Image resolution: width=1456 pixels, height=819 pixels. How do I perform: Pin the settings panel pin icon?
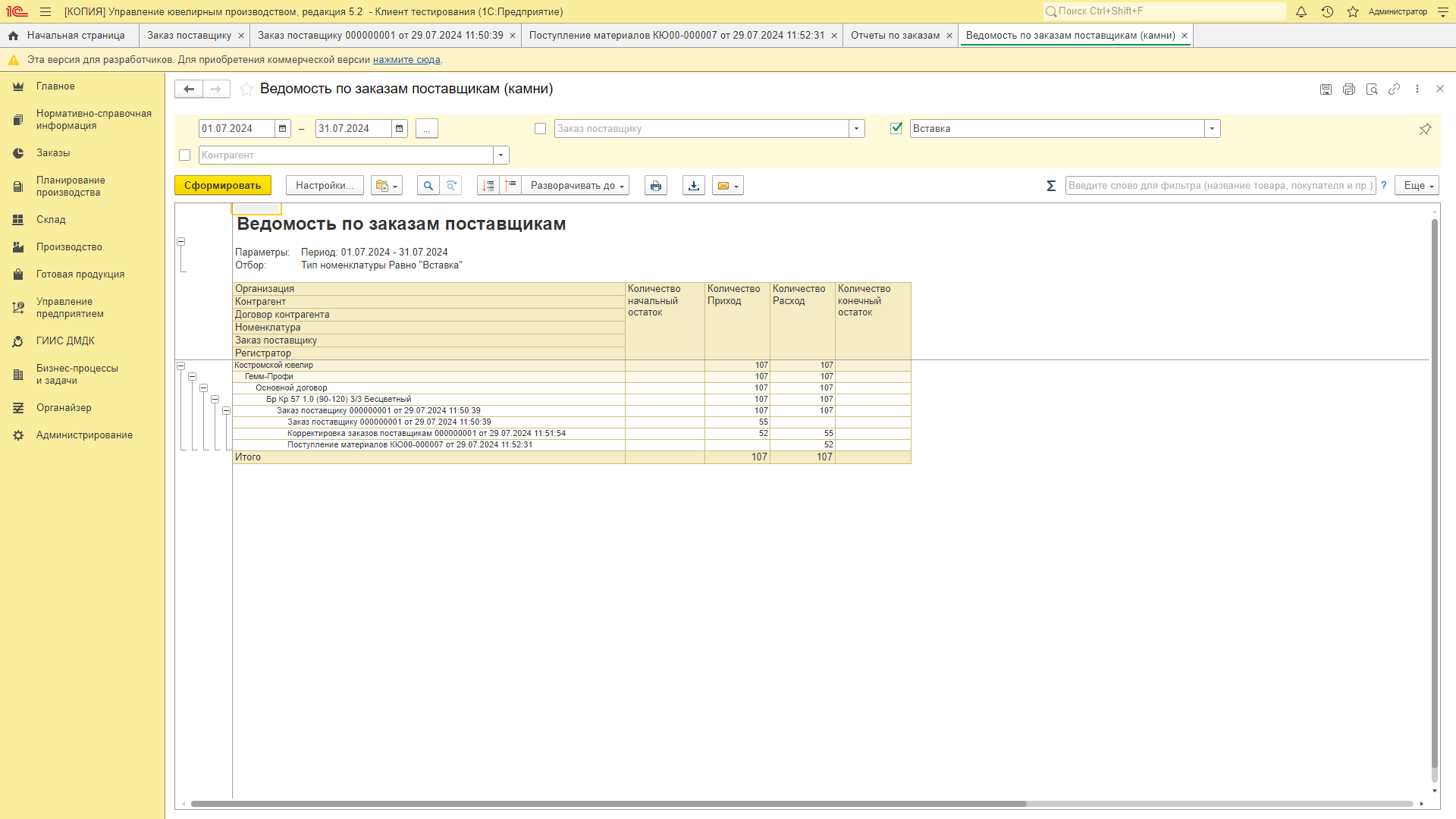[1425, 129]
